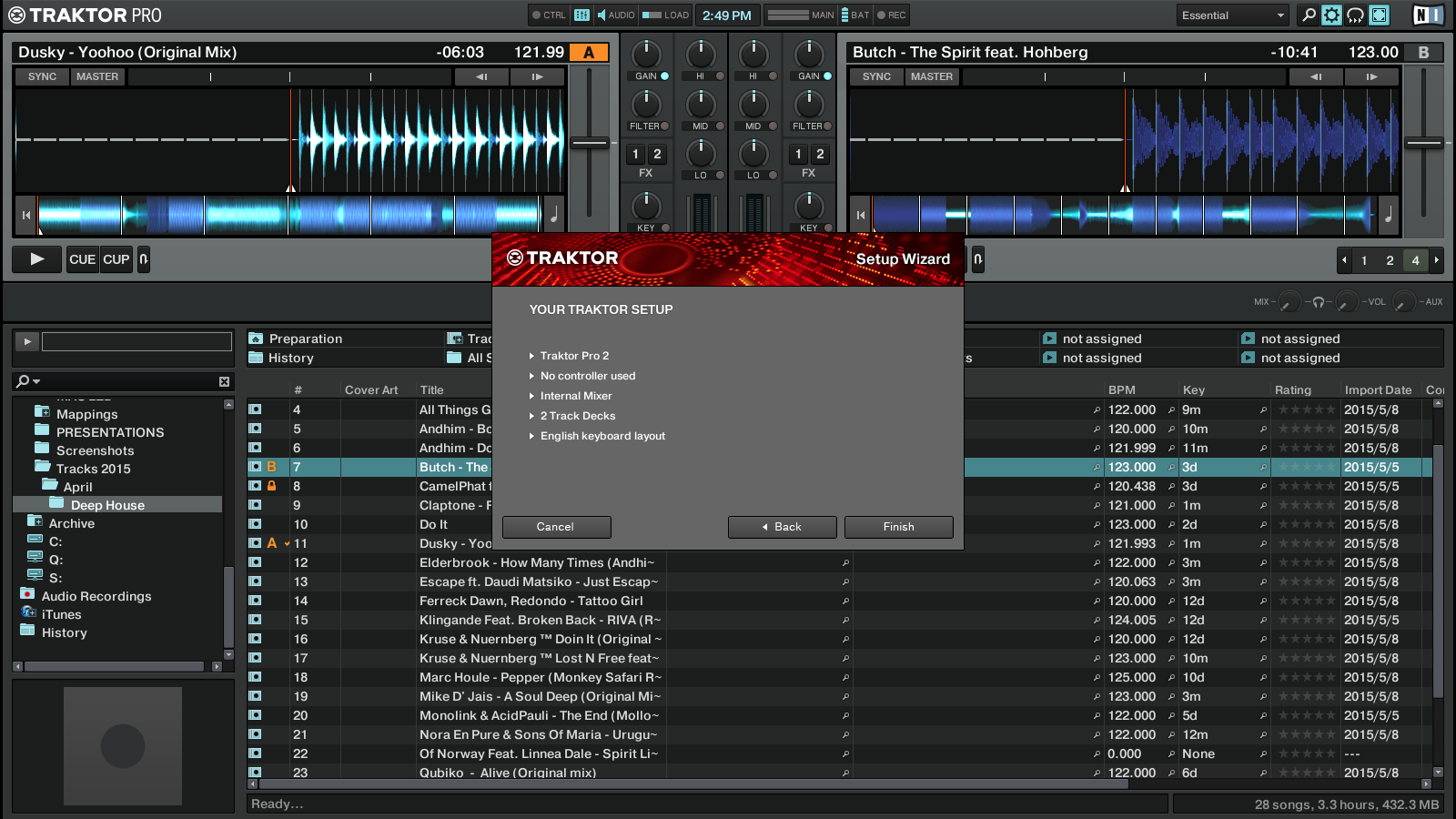Click the mixer indicator icon beside CTRL
The image size is (1456, 819).
[x=582, y=15]
